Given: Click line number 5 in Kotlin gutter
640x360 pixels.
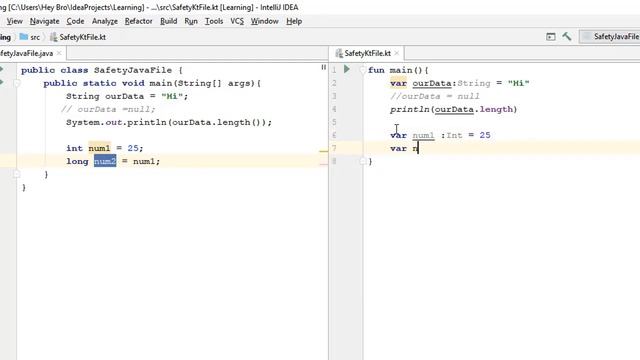Looking at the screenshot, I should click(334, 122).
